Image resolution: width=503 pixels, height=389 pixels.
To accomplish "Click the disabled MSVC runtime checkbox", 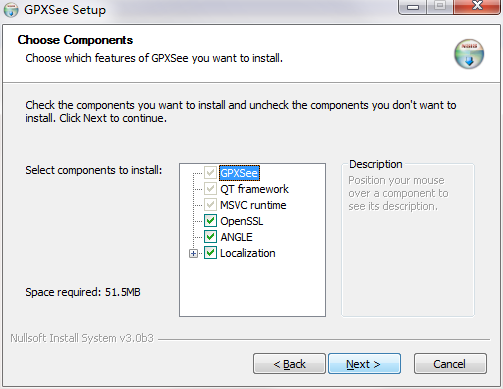I will (210, 205).
